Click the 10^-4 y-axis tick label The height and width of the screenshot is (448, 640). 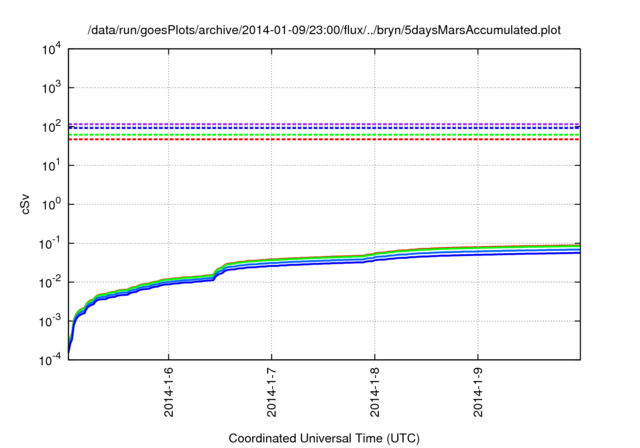click(x=50, y=360)
